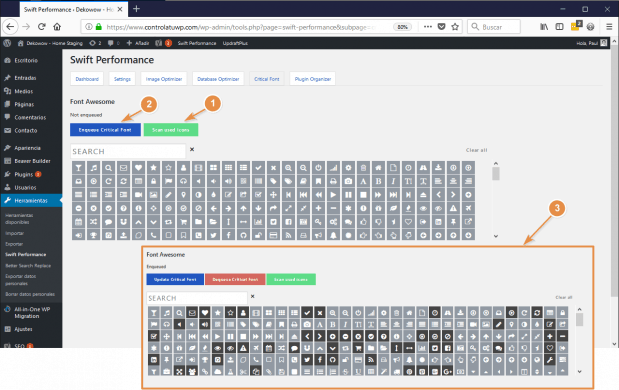This screenshot has width=619, height=390.
Task: Go to the browser home page icon
Action: pos(57,27)
